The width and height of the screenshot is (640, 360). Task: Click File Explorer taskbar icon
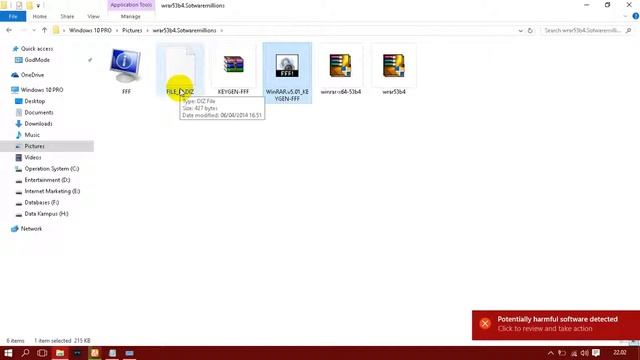click(60, 353)
